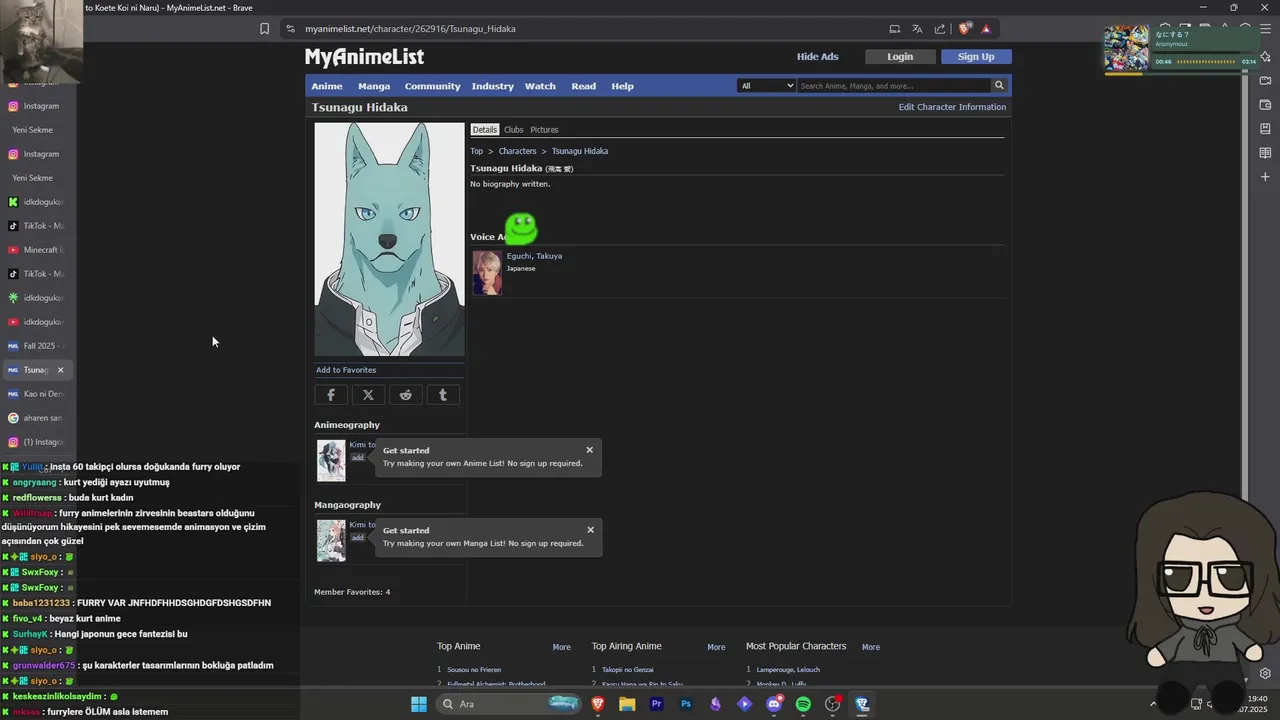Open Brave Wallet sidebar icon
This screenshot has width=1280, height=720.
click(x=1265, y=105)
